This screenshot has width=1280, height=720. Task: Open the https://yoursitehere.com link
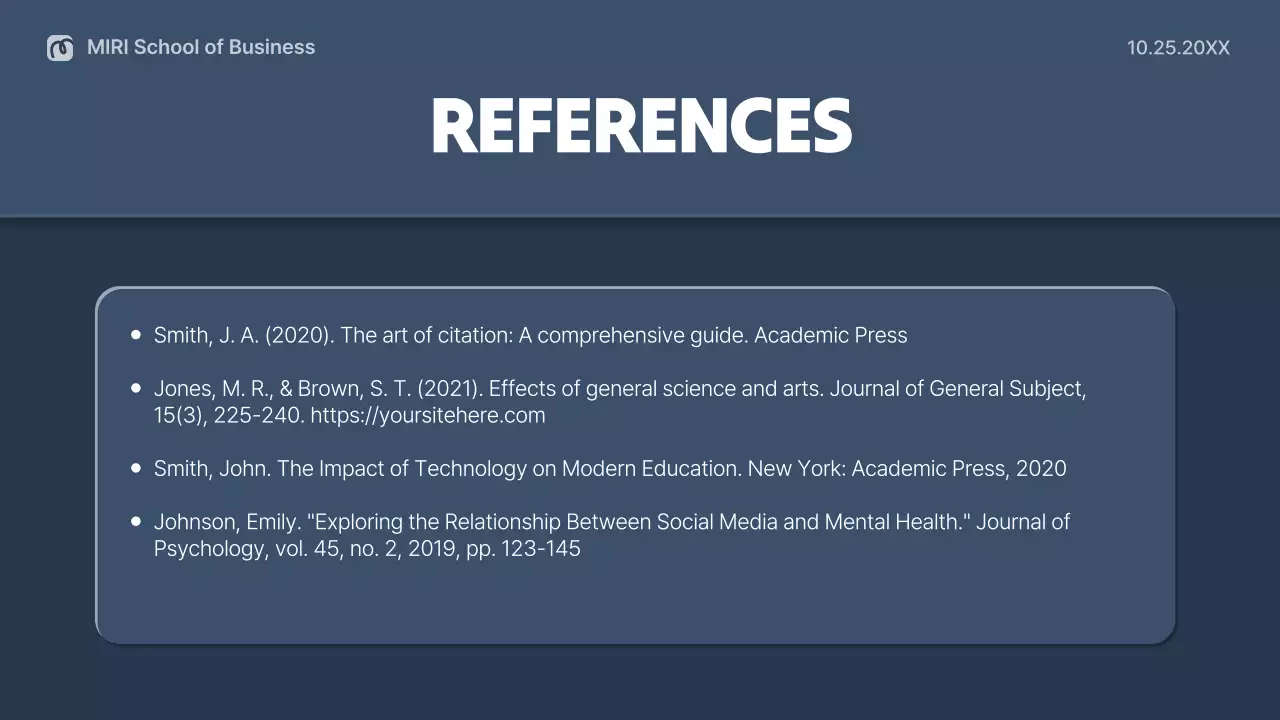click(428, 416)
